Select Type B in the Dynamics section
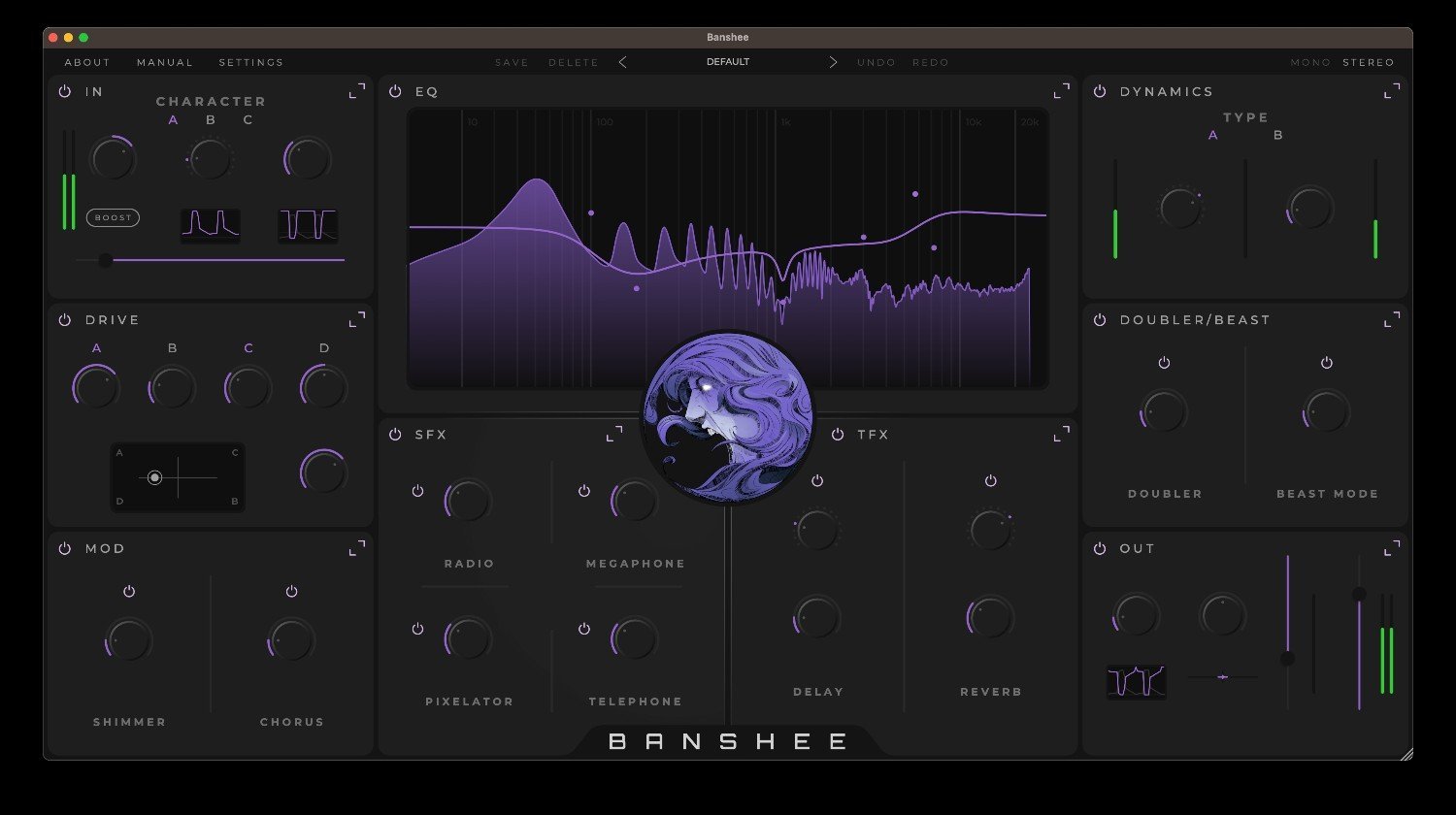1456x815 pixels. [x=1278, y=135]
